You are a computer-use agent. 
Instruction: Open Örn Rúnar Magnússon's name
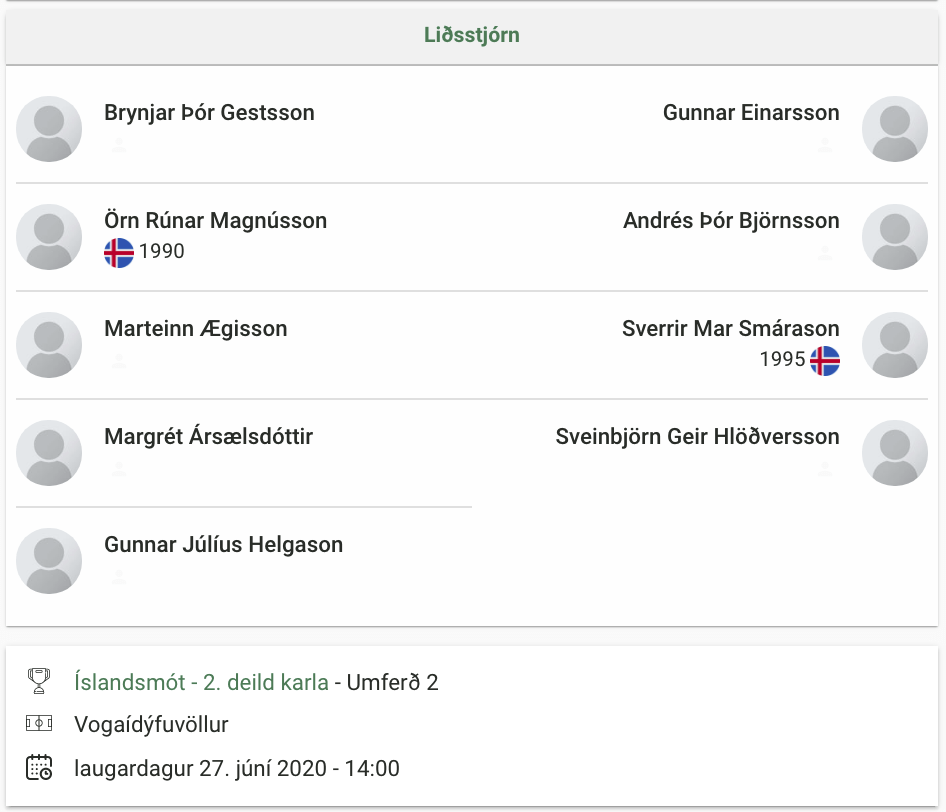click(215, 220)
